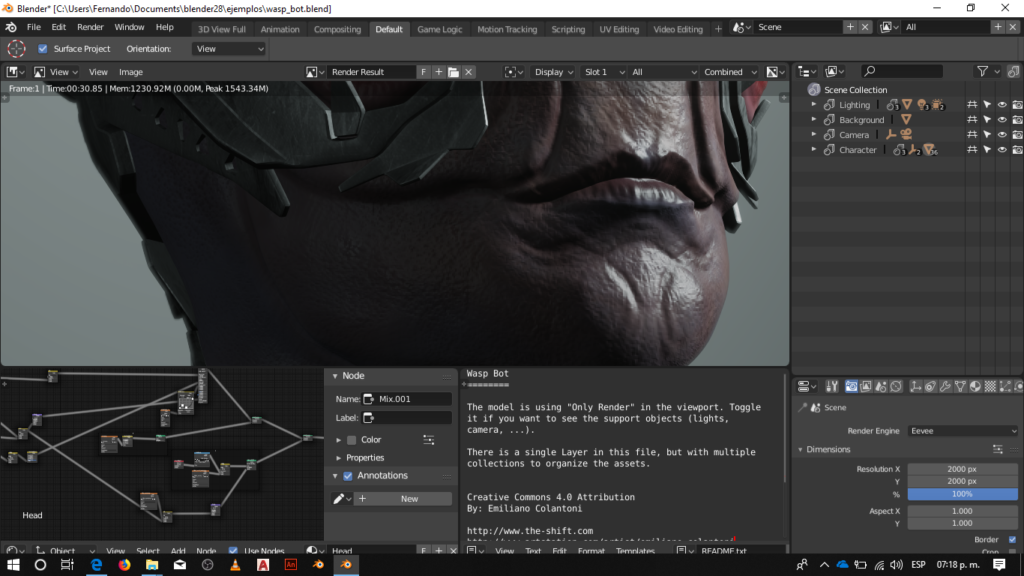Disable the Surface Project checkbox

point(43,48)
